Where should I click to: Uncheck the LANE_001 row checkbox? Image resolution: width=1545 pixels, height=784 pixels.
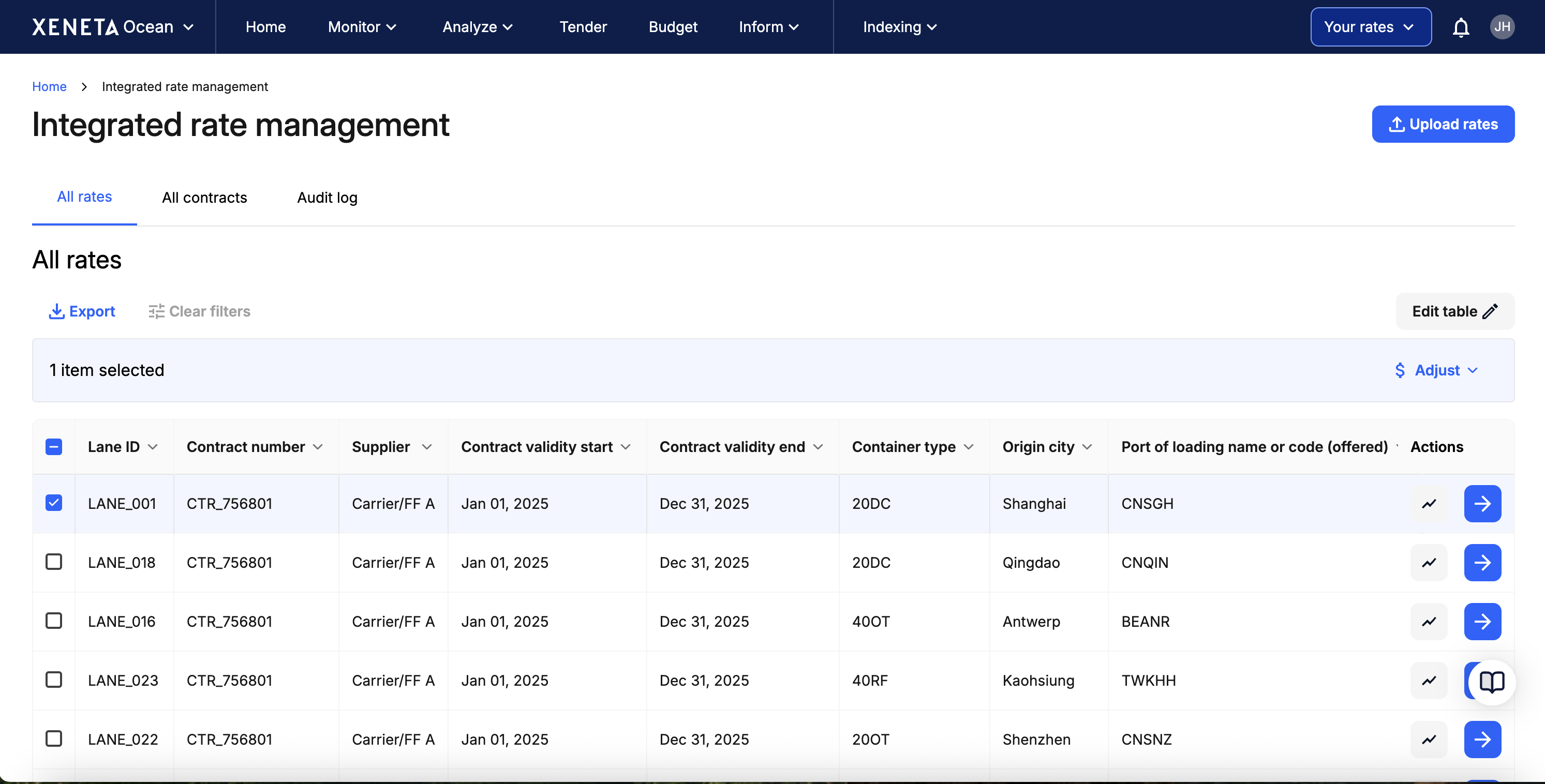pyautogui.click(x=54, y=503)
